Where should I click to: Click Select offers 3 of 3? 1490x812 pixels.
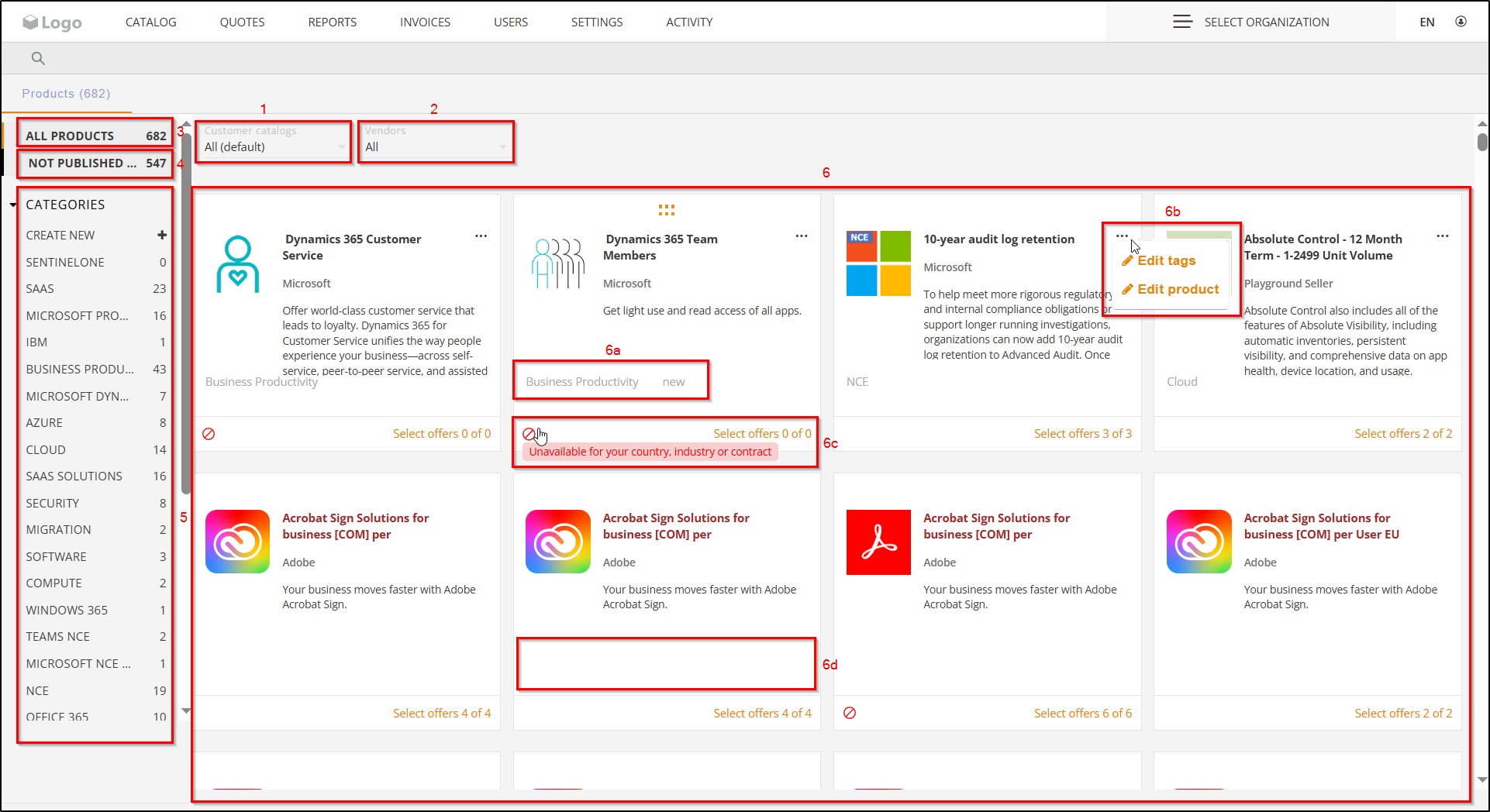pos(1083,434)
